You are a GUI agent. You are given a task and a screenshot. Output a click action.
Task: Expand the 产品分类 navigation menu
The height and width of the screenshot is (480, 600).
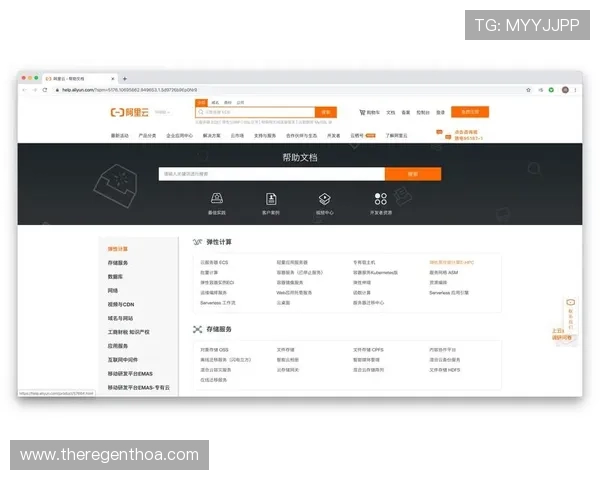[x=147, y=135]
